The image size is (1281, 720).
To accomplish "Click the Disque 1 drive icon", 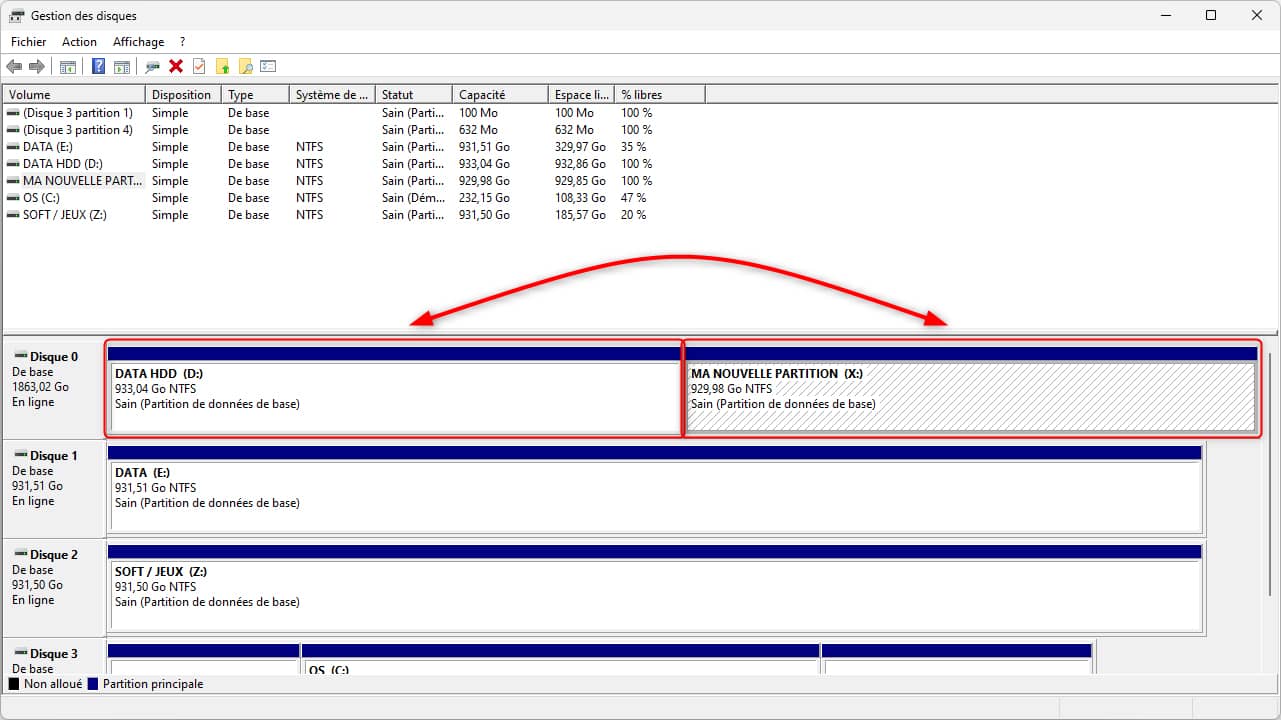I will pyautogui.click(x=20, y=455).
